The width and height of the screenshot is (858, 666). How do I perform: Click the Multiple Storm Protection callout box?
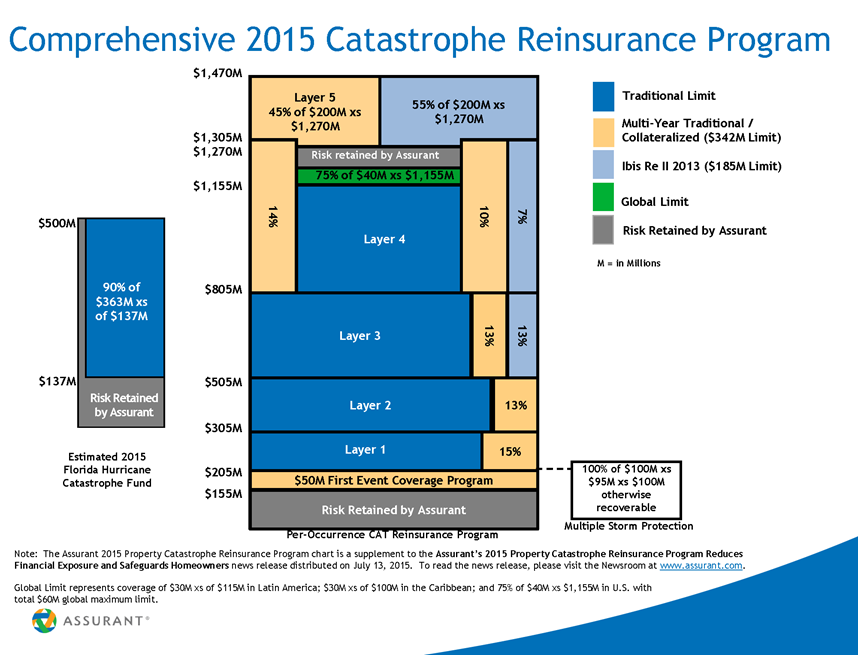tap(625, 489)
